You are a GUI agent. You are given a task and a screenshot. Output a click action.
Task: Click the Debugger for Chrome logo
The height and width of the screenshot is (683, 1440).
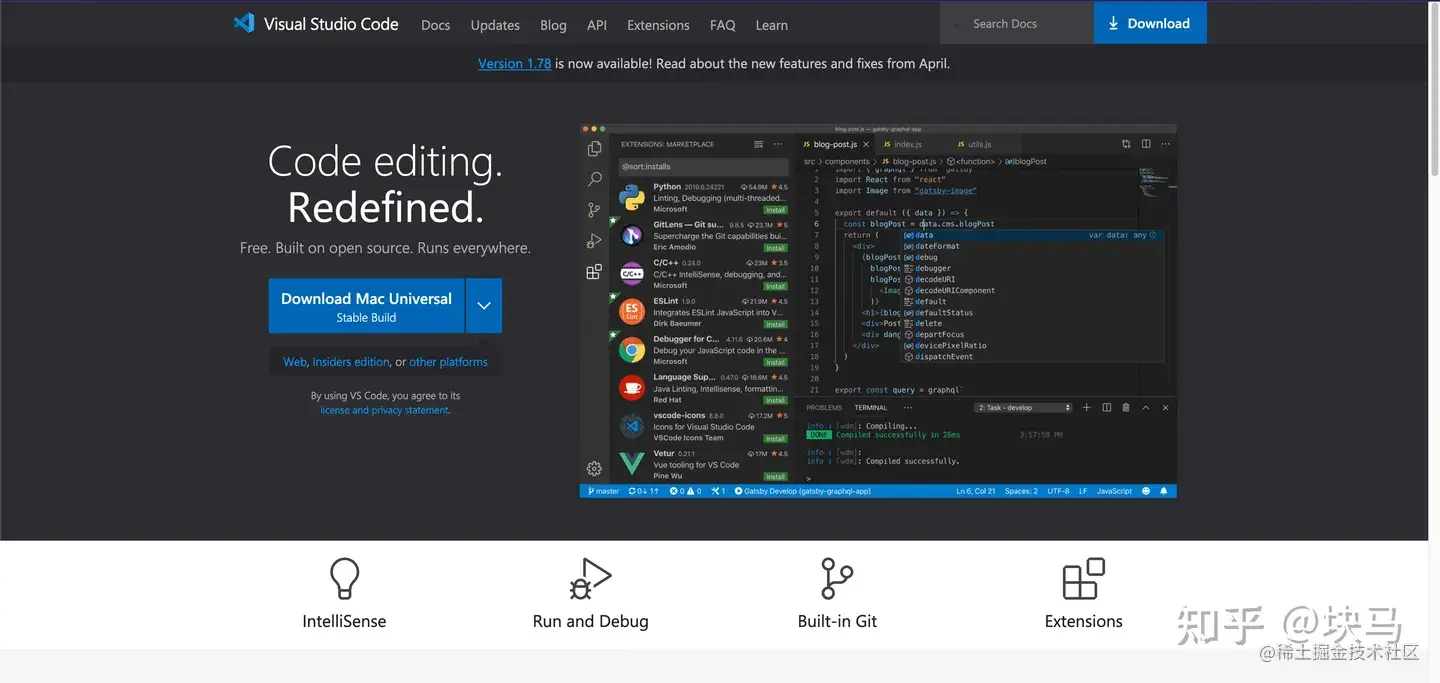tap(632, 350)
